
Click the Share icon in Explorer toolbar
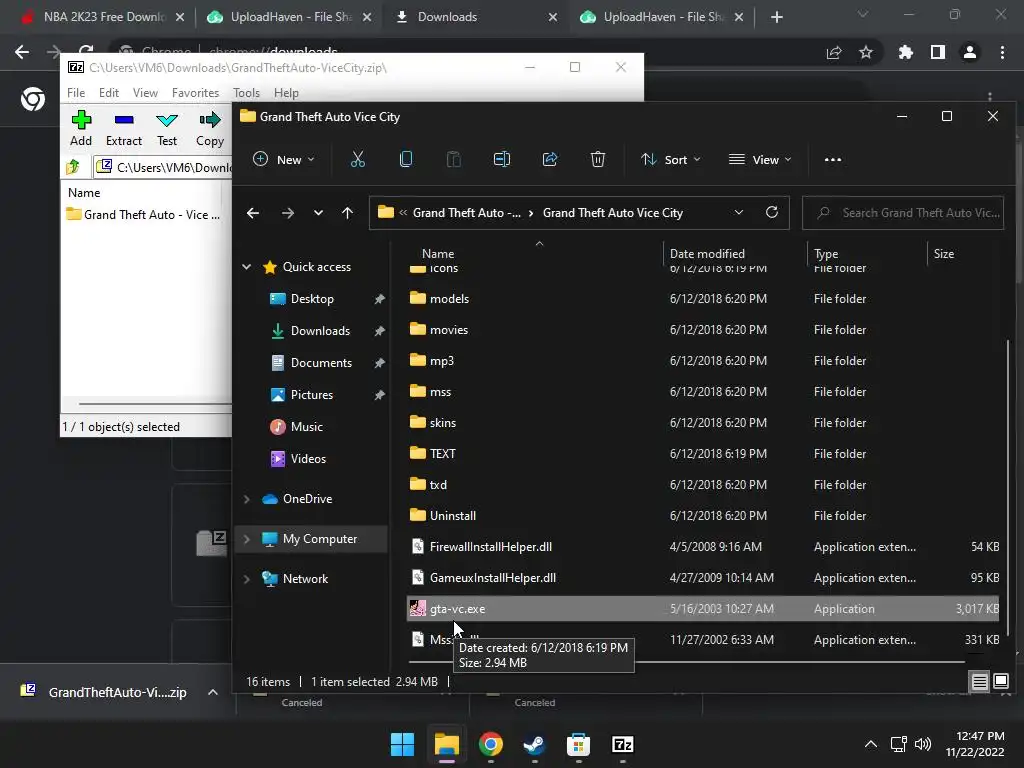(x=550, y=159)
